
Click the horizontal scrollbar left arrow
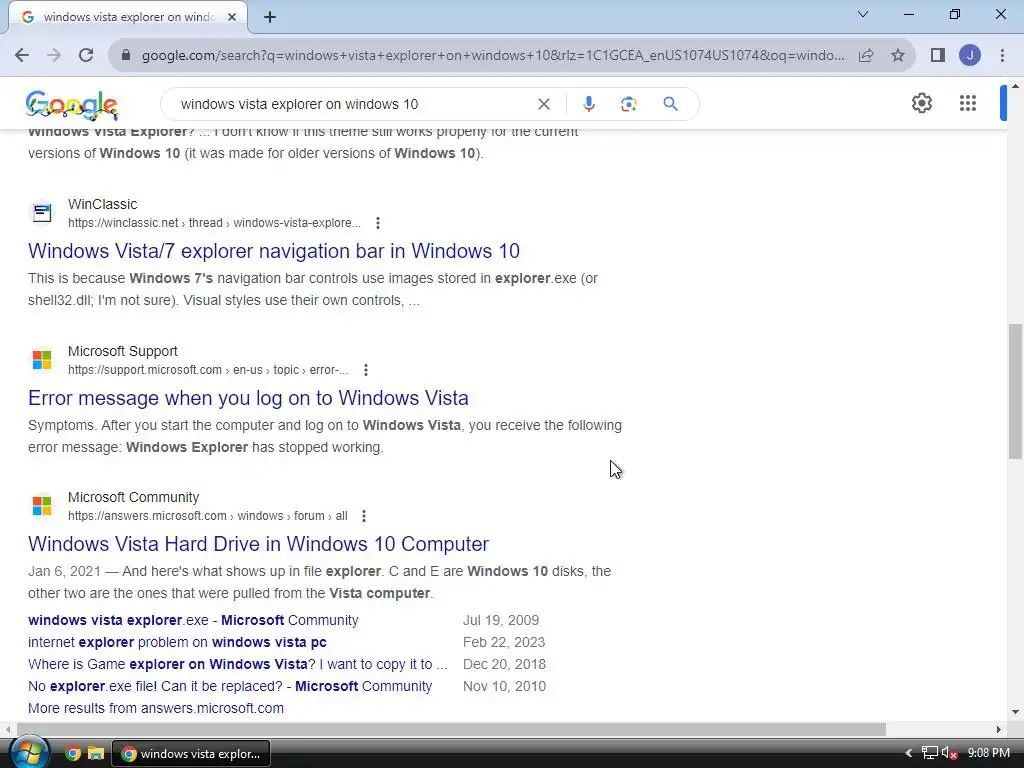tap(8, 729)
